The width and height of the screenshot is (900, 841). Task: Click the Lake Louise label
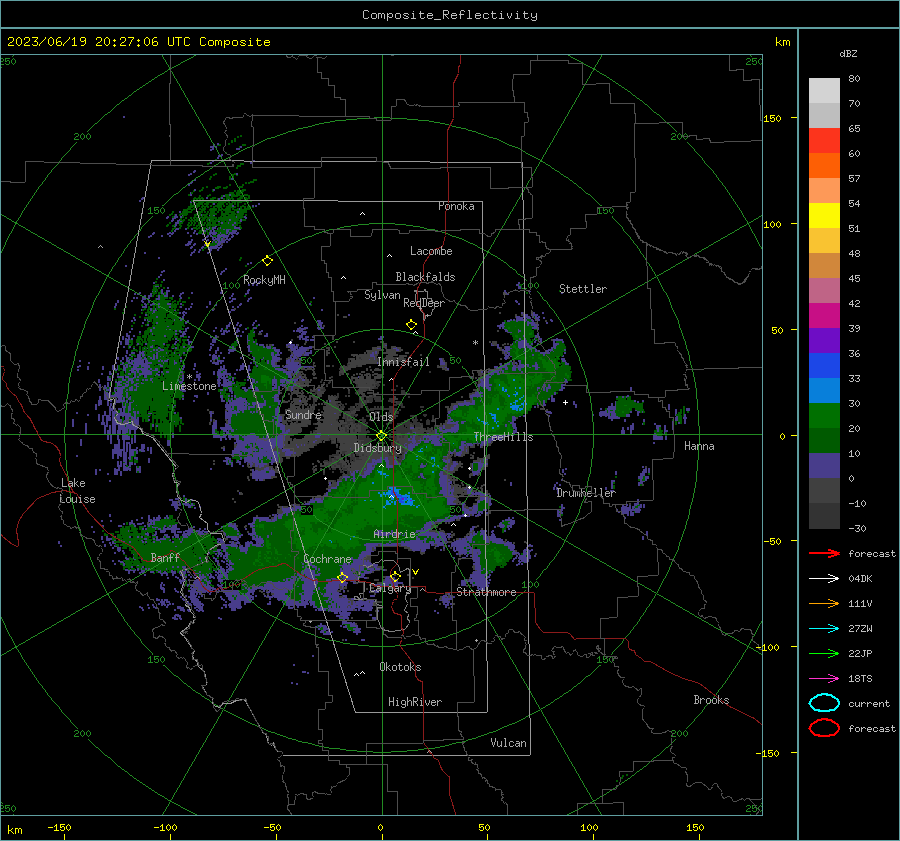coord(77,491)
